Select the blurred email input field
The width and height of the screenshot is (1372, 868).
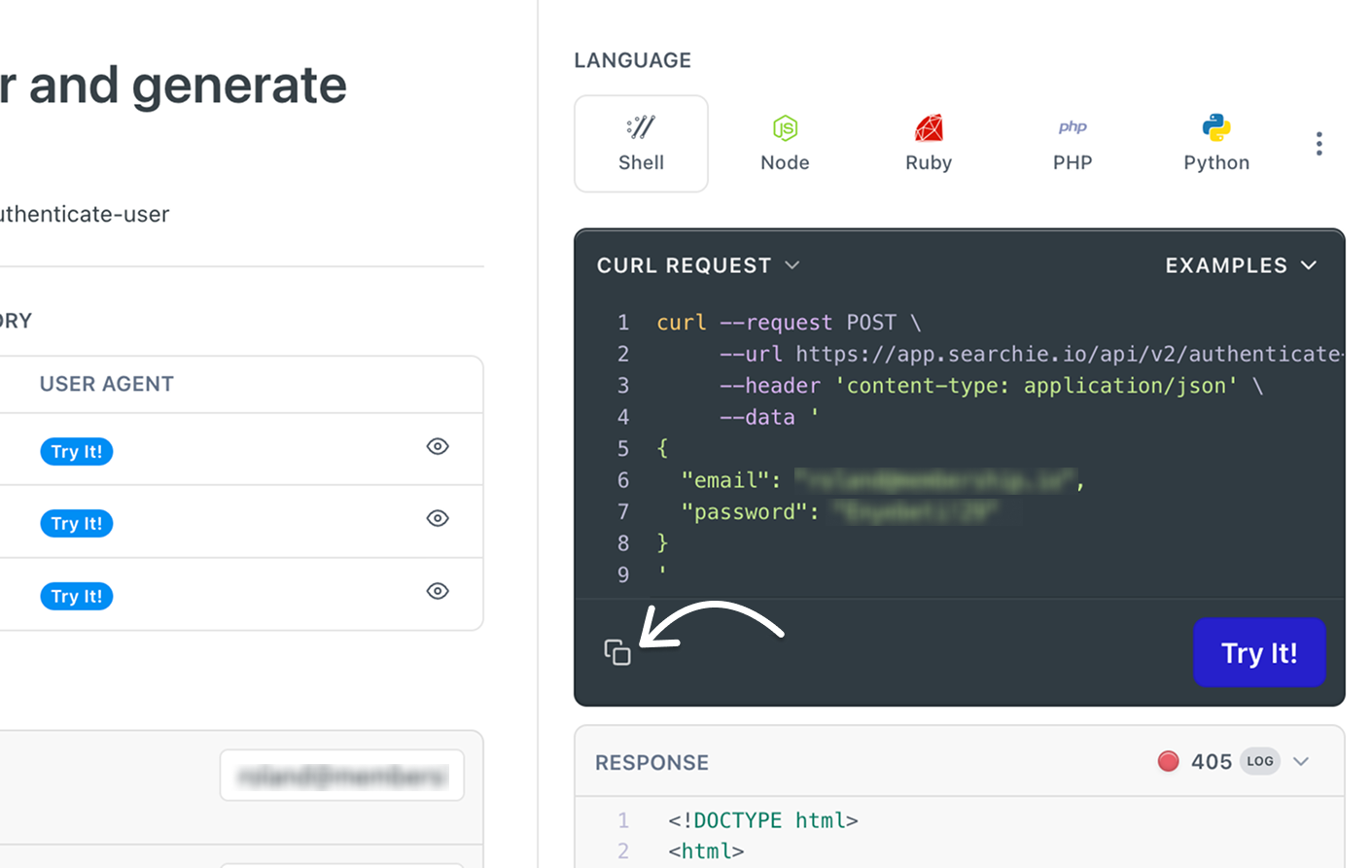(341, 775)
